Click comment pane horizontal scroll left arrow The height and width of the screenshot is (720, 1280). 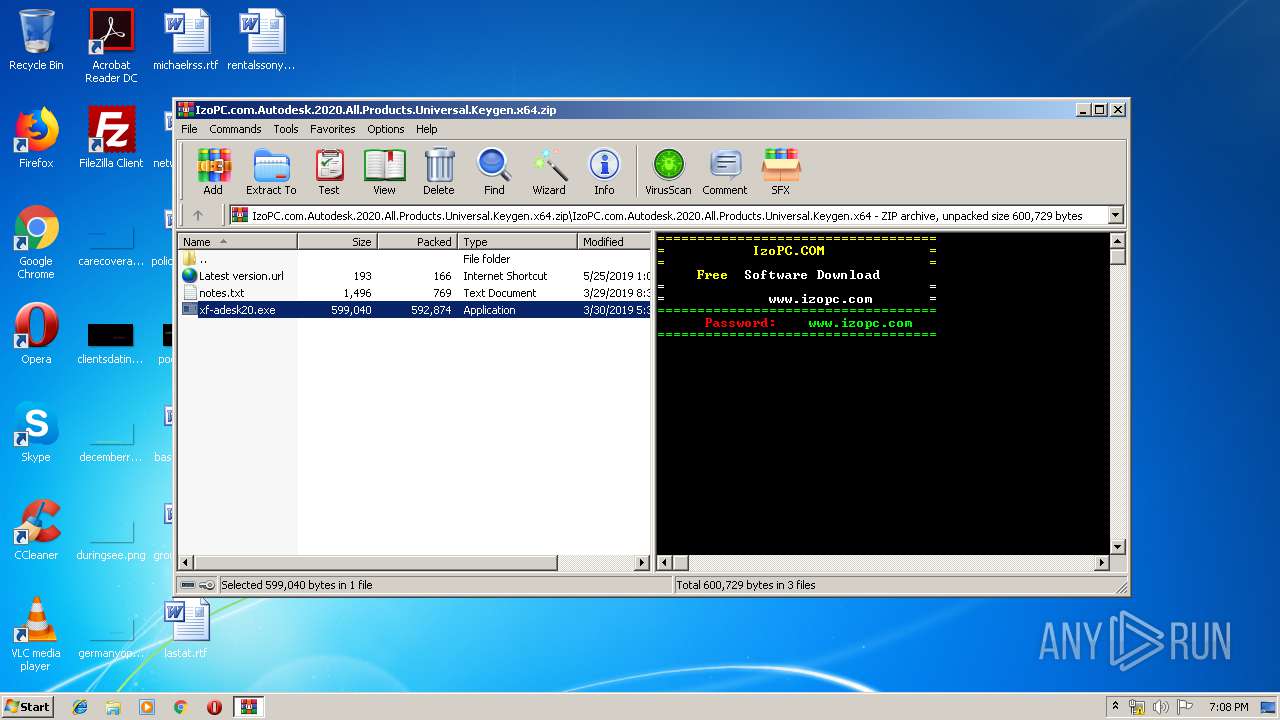point(664,563)
